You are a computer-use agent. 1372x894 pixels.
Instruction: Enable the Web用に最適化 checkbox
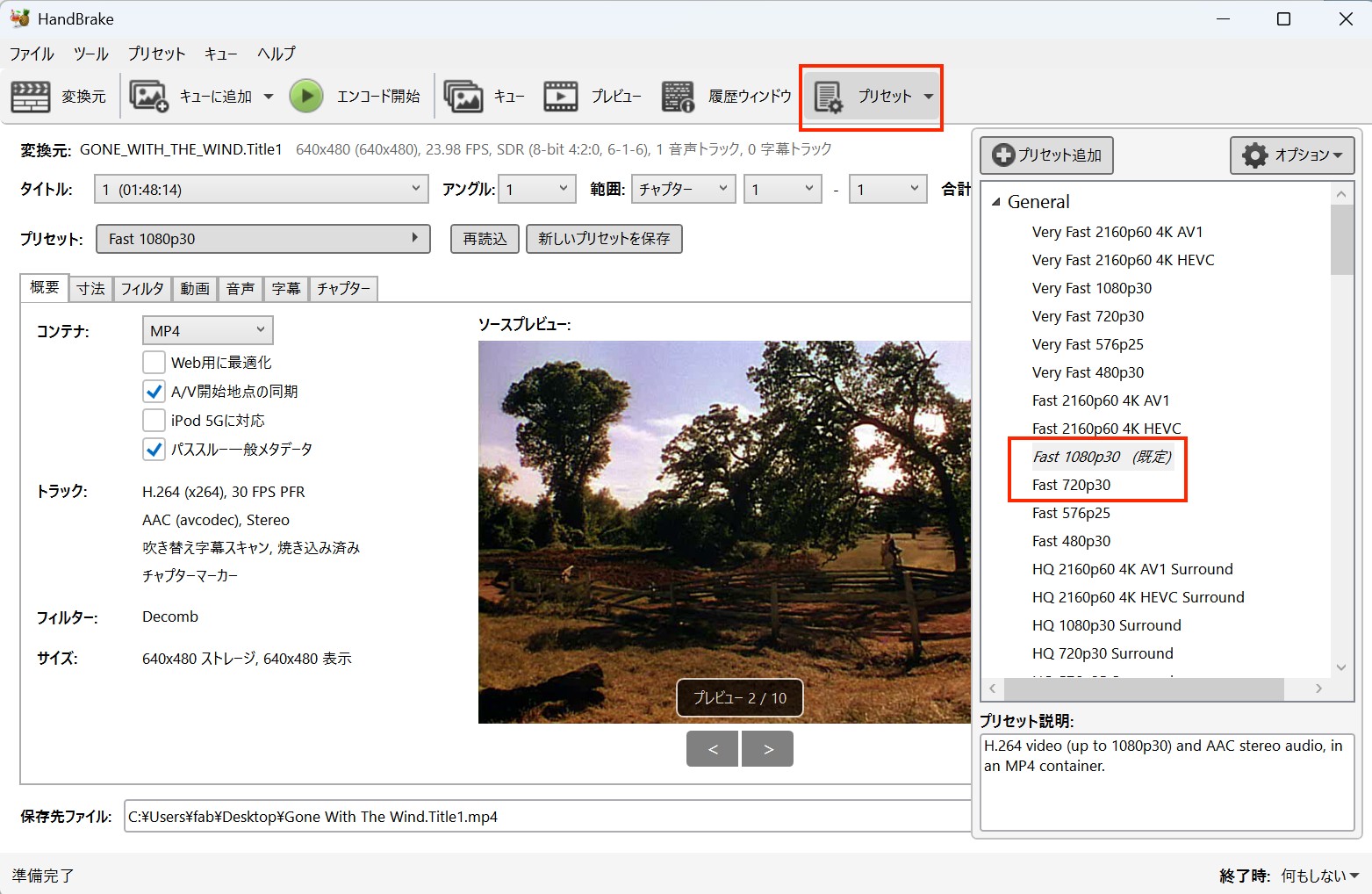(x=154, y=362)
